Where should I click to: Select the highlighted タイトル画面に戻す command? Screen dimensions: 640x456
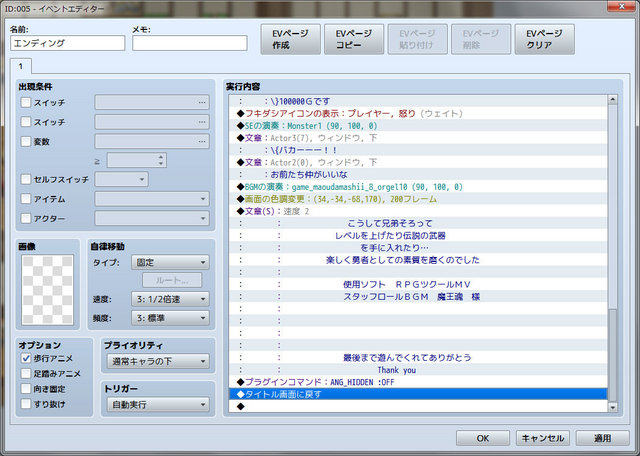[x=418, y=394]
